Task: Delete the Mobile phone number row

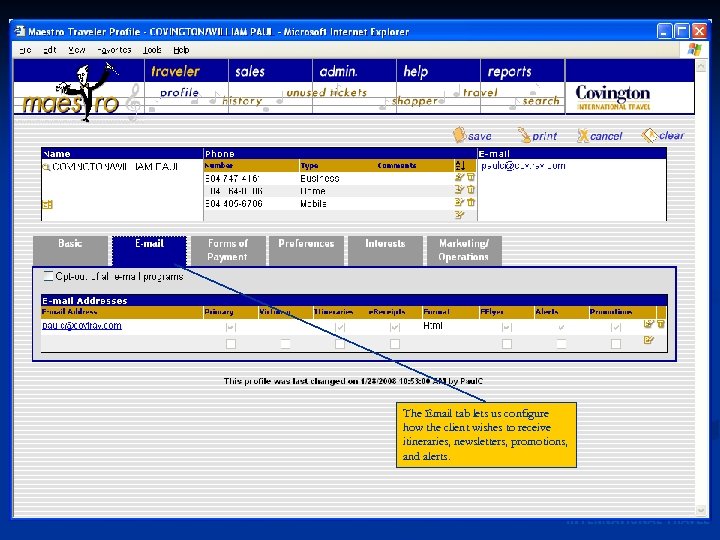Action: point(471,202)
